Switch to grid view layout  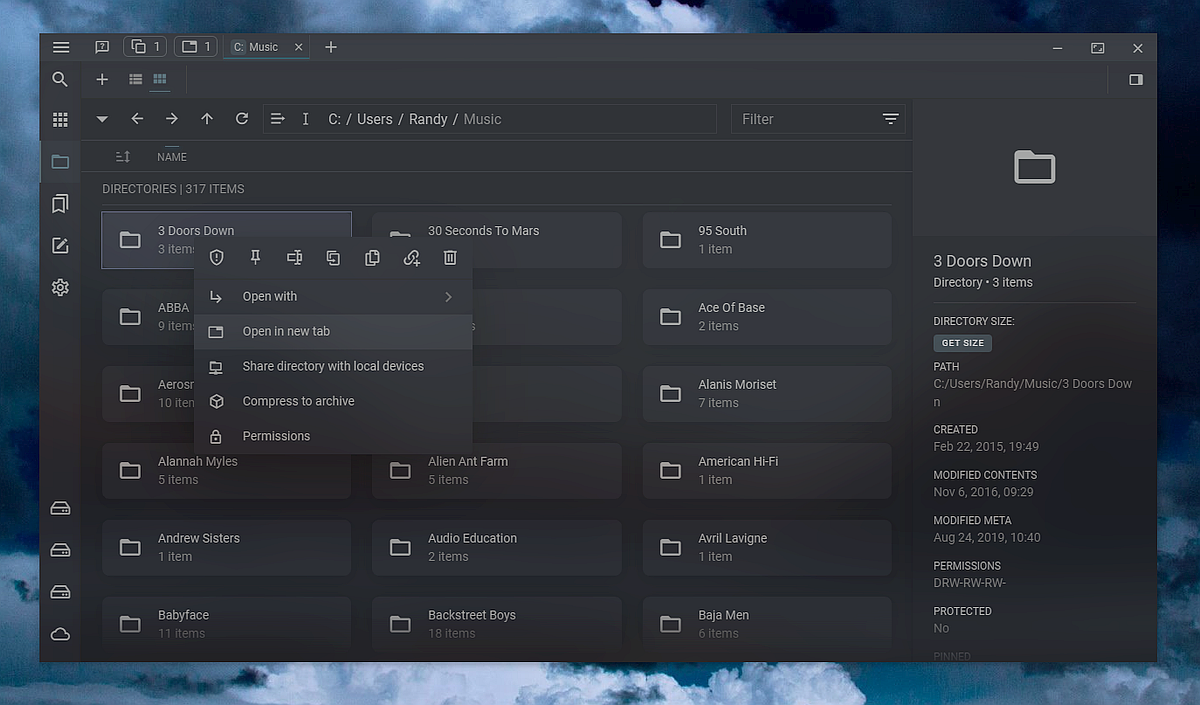point(160,80)
